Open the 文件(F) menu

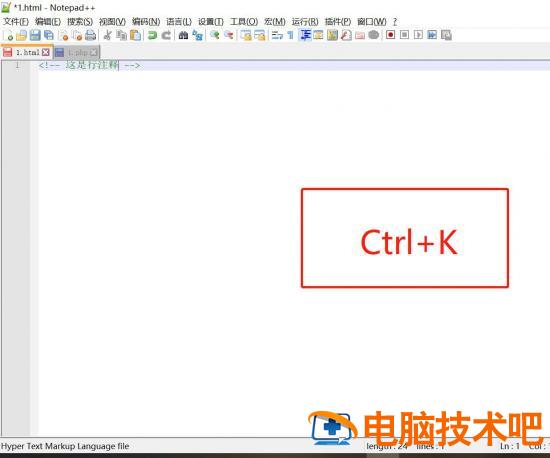(16, 22)
